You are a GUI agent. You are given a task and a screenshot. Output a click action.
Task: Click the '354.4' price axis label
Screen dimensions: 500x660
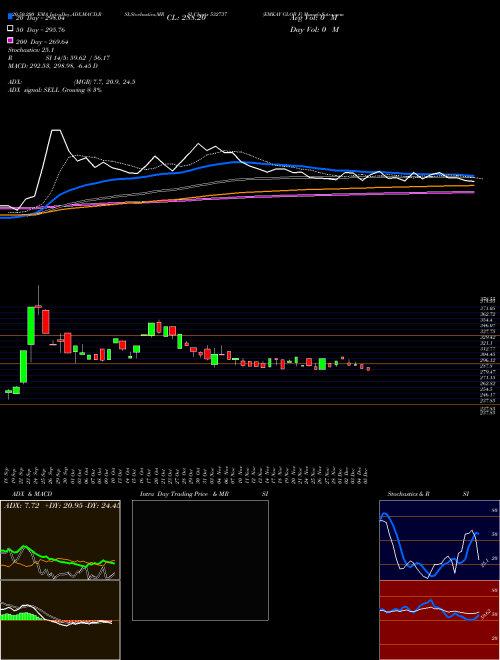pyautogui.click(x=487, y=320)
